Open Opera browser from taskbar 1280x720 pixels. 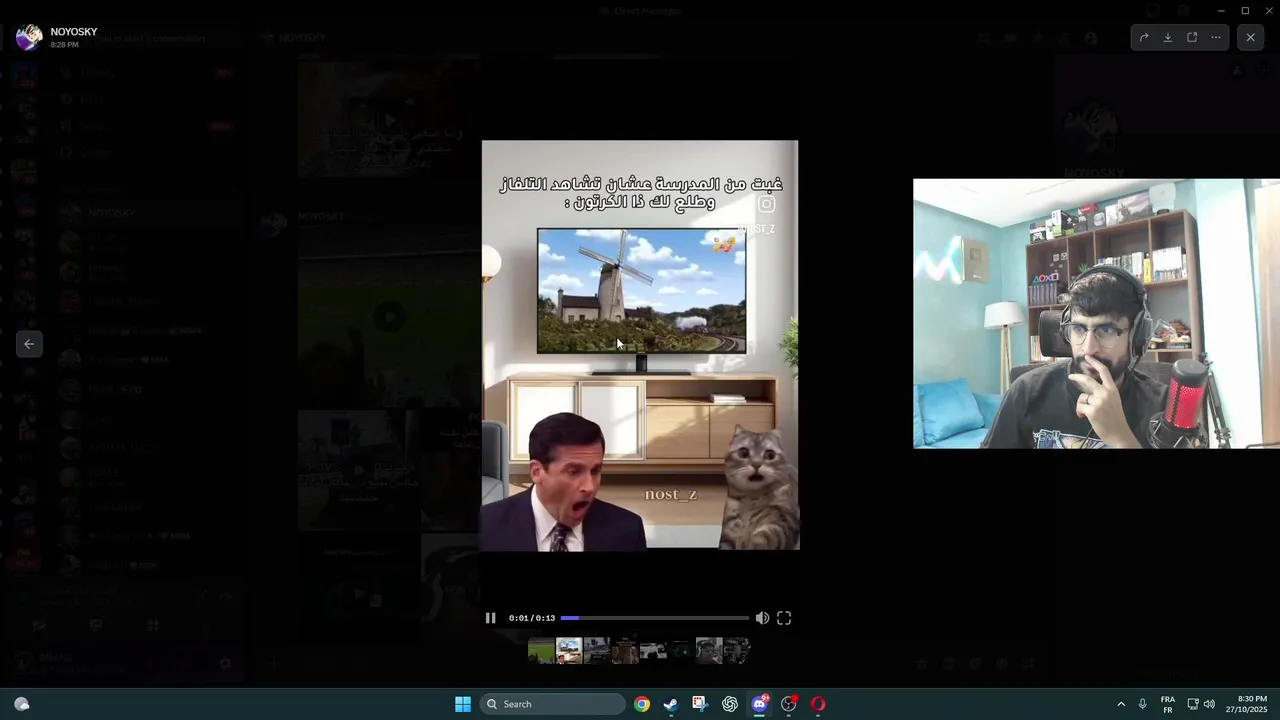click(818, 704)
